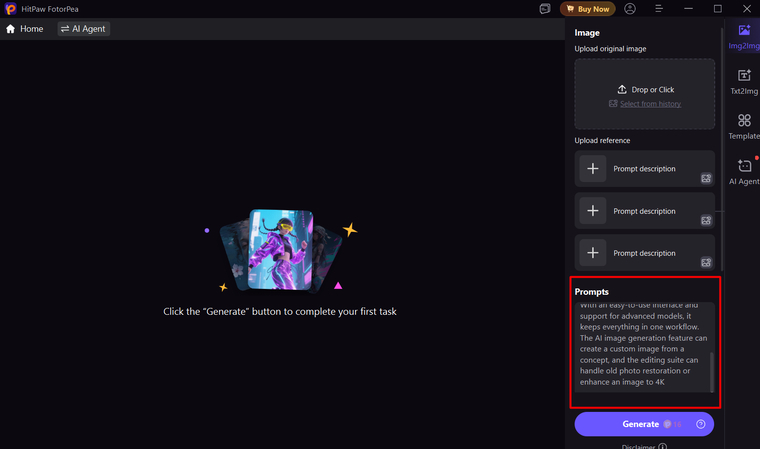Open history picker for first reference row
The height and width of the screenshot is (449, 760).
pos(706,178)
